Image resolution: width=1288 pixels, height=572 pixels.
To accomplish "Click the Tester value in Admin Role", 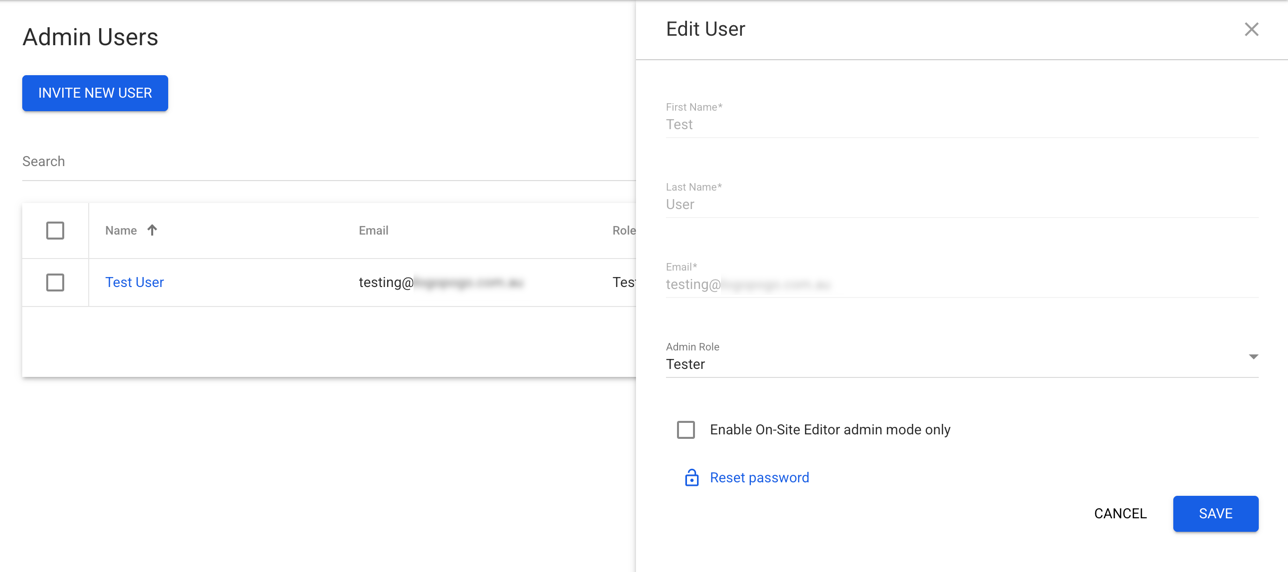I will [x=686, y=365].
